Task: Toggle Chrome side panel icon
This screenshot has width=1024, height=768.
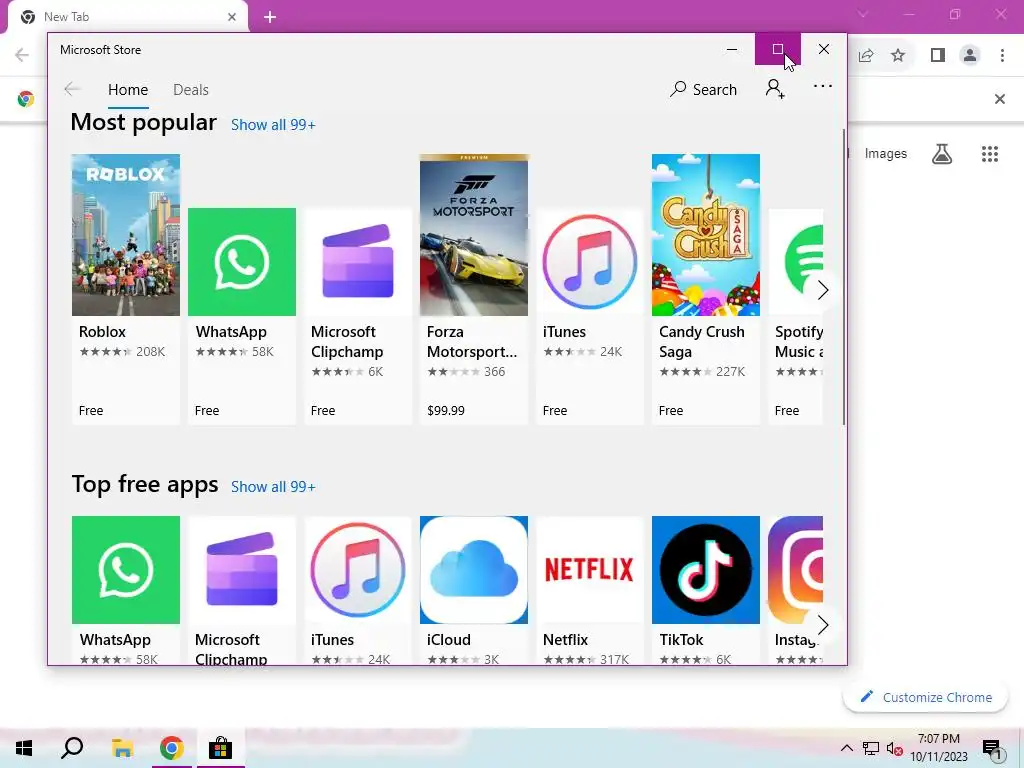Action: [x=938, y=56]
